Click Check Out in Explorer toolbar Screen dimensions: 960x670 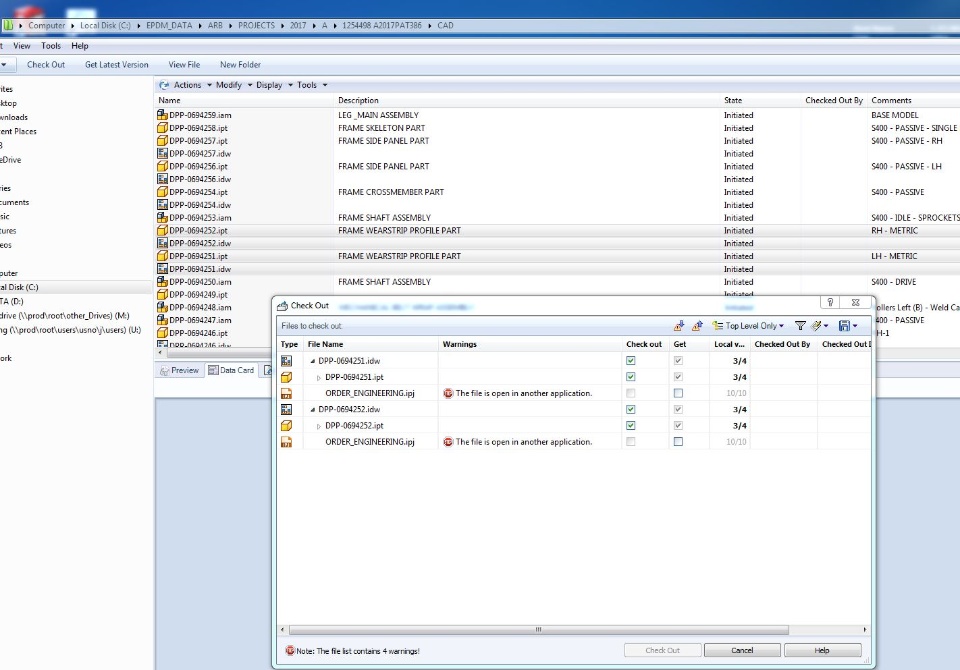(46, 64)
